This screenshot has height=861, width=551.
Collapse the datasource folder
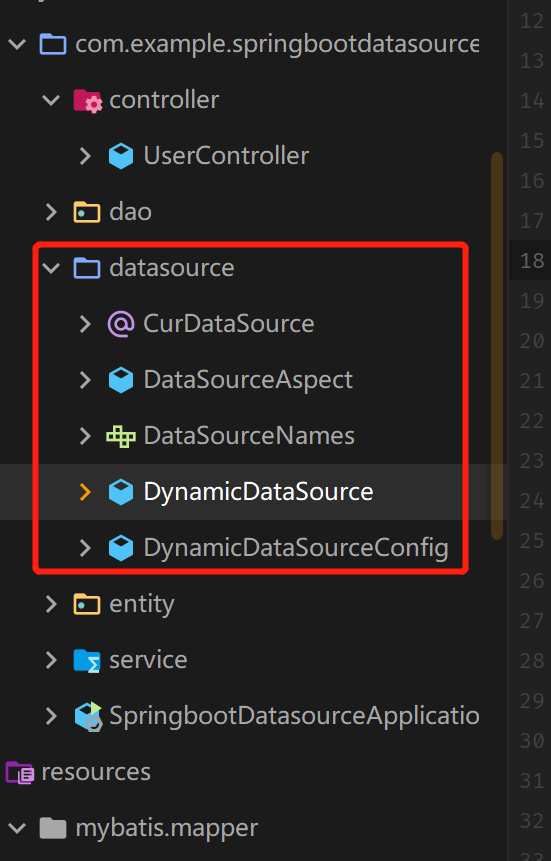click(51, 268)
